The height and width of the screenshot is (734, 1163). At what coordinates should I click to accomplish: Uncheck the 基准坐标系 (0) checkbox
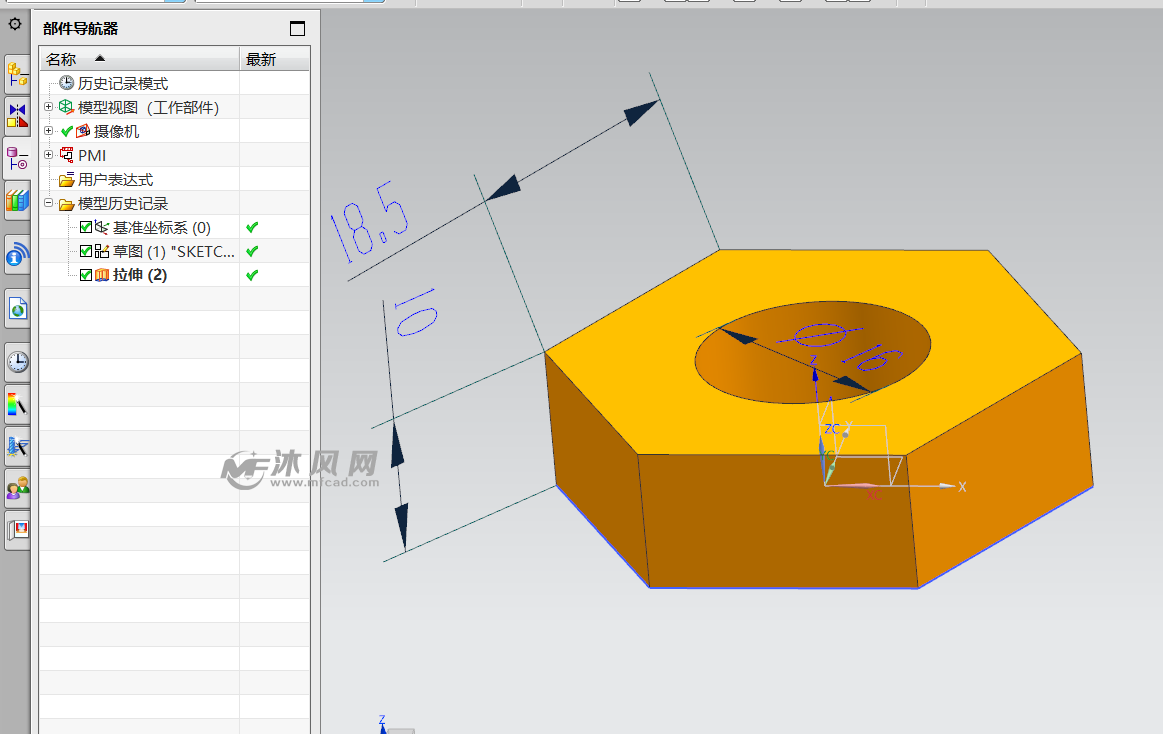point(86,227)
